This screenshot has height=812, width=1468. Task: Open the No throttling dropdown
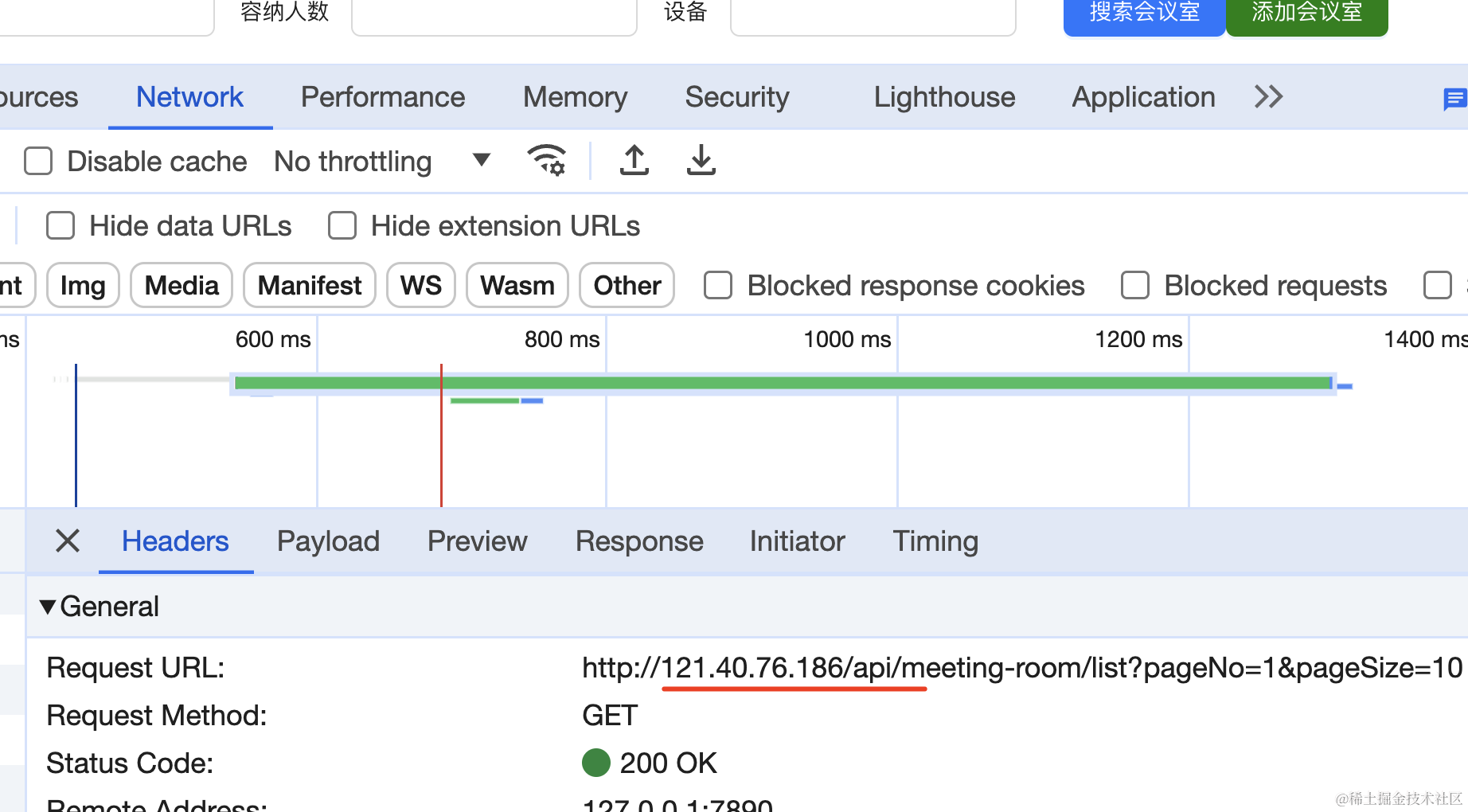tap(382, 161)
